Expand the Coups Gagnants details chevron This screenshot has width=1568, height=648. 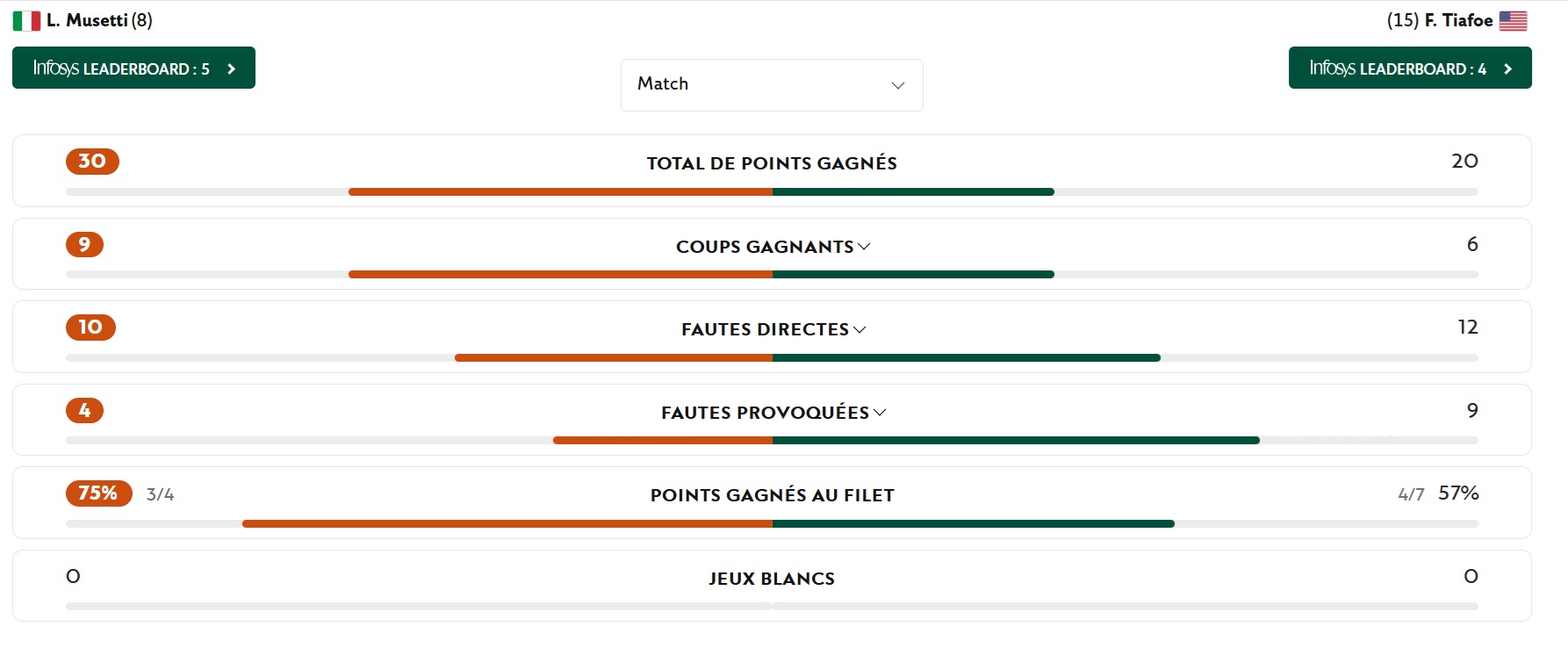click(x=864, y=247)
